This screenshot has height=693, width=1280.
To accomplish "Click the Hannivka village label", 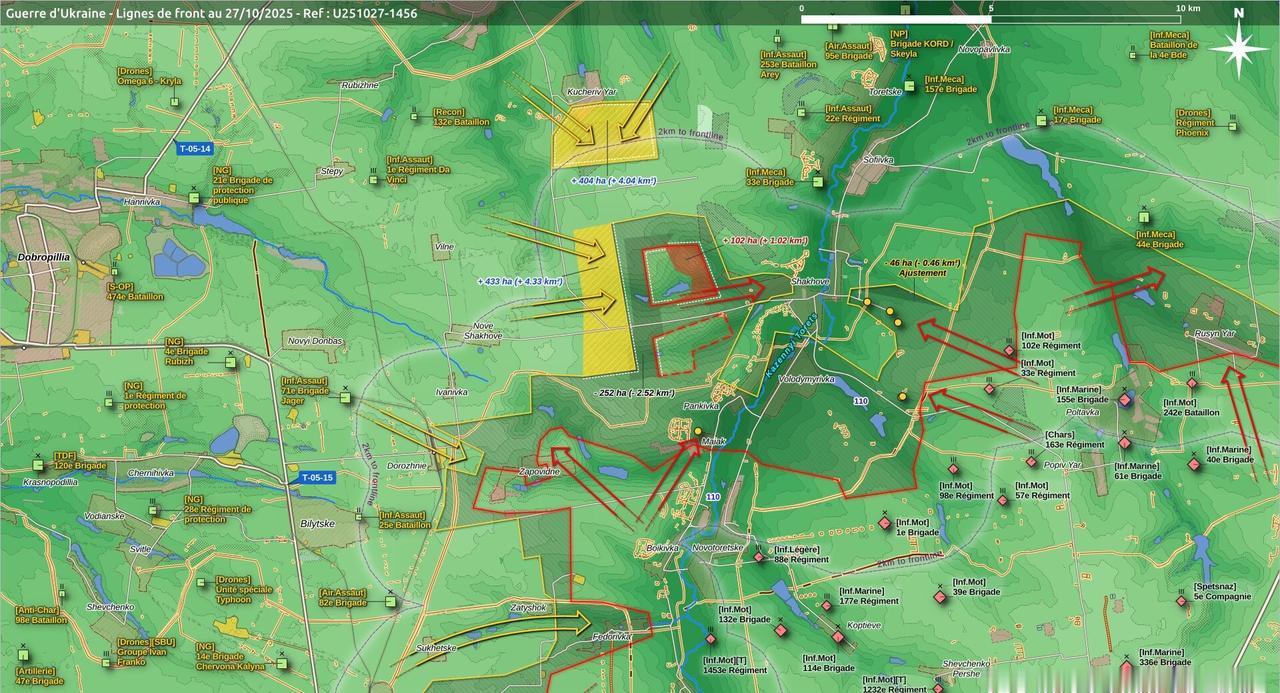I will pos(142,201).
